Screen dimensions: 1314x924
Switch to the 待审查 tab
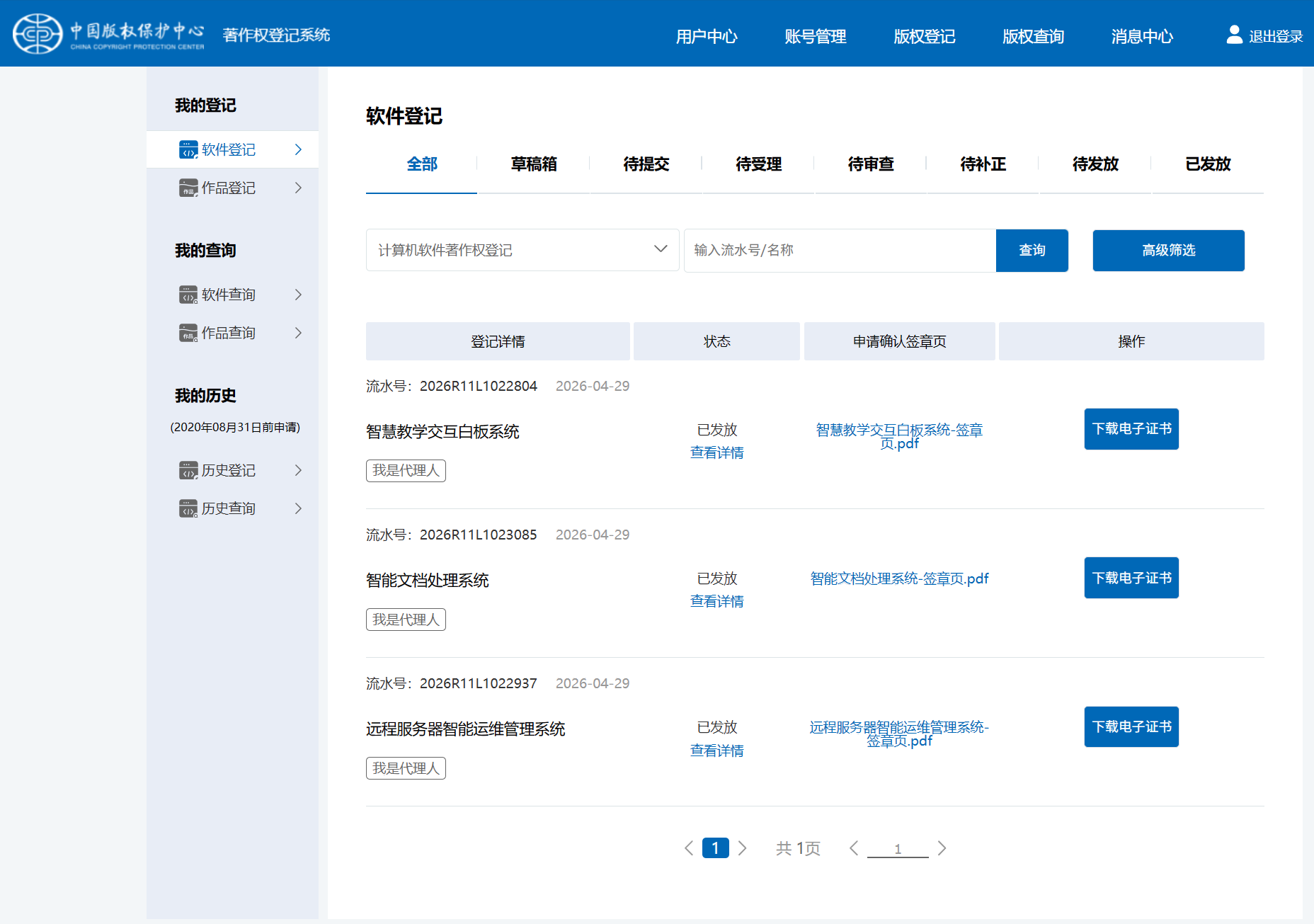(871, 164)
